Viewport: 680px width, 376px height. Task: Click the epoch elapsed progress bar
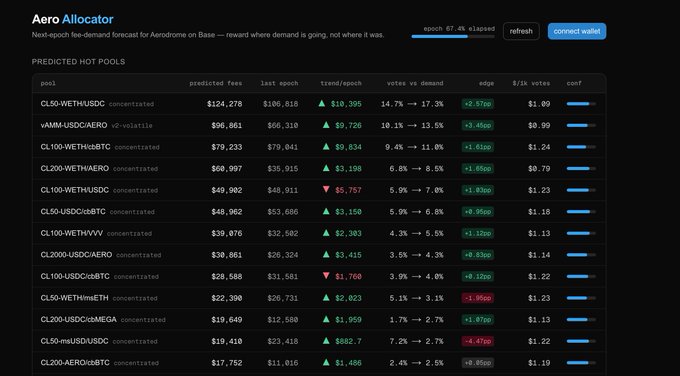(x=453, y=36)
